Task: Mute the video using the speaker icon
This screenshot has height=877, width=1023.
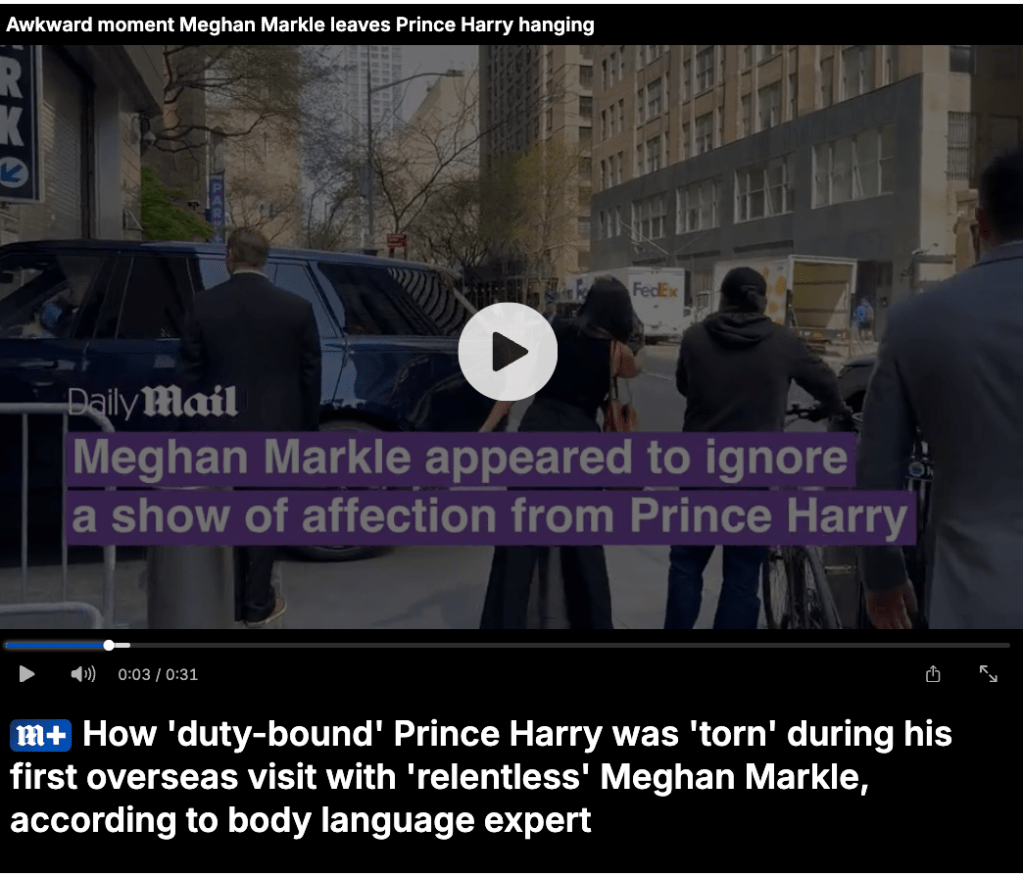Action: [83, 673]
